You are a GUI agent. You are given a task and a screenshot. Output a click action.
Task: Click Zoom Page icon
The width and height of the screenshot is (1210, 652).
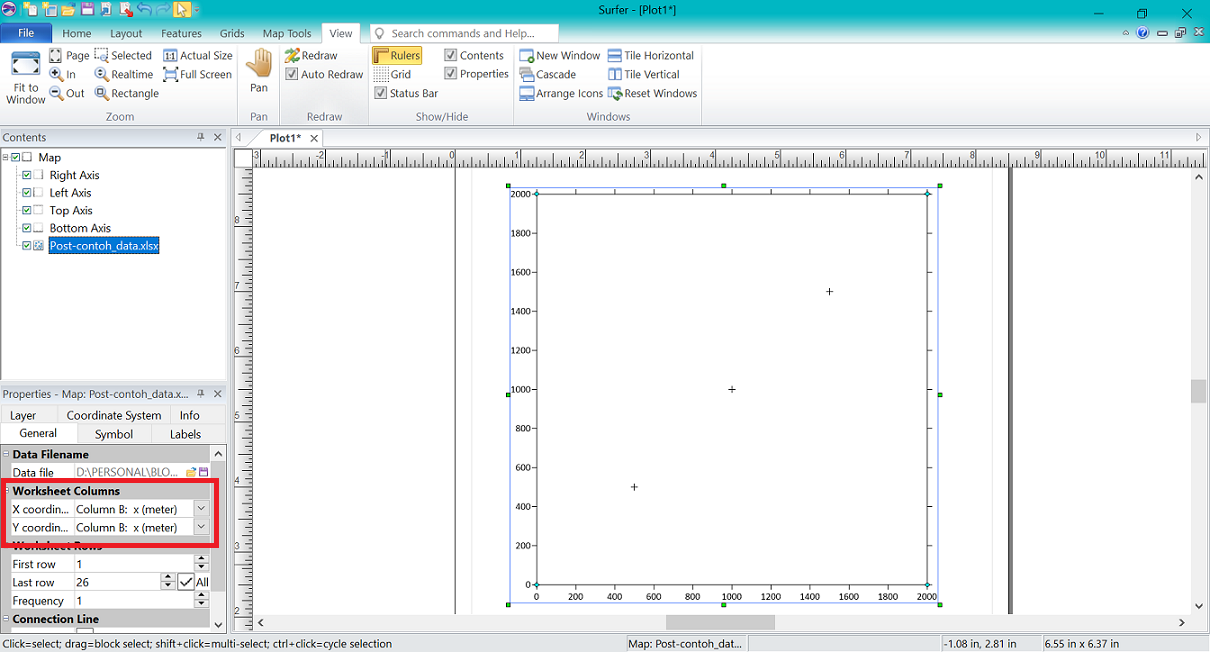(56, 55)
